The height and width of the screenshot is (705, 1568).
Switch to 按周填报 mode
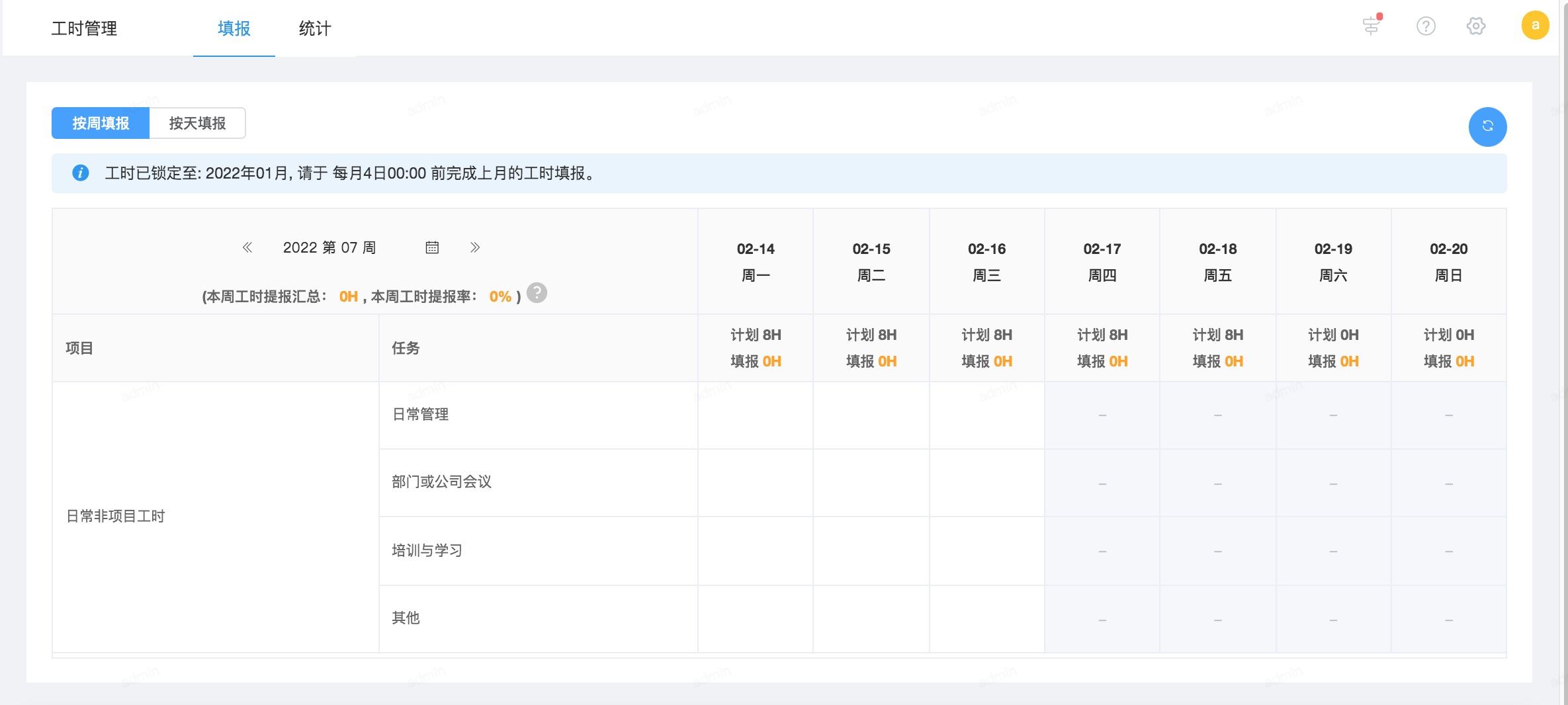coord(101,123)
